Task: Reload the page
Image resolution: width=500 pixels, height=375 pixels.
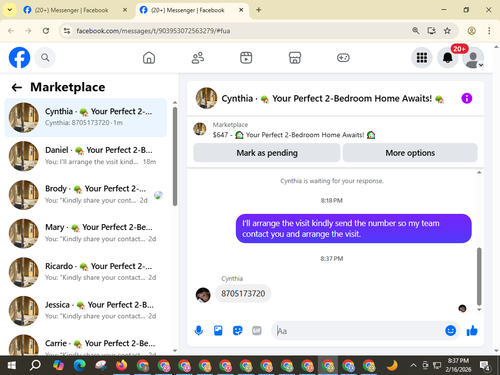Action: 46,31
